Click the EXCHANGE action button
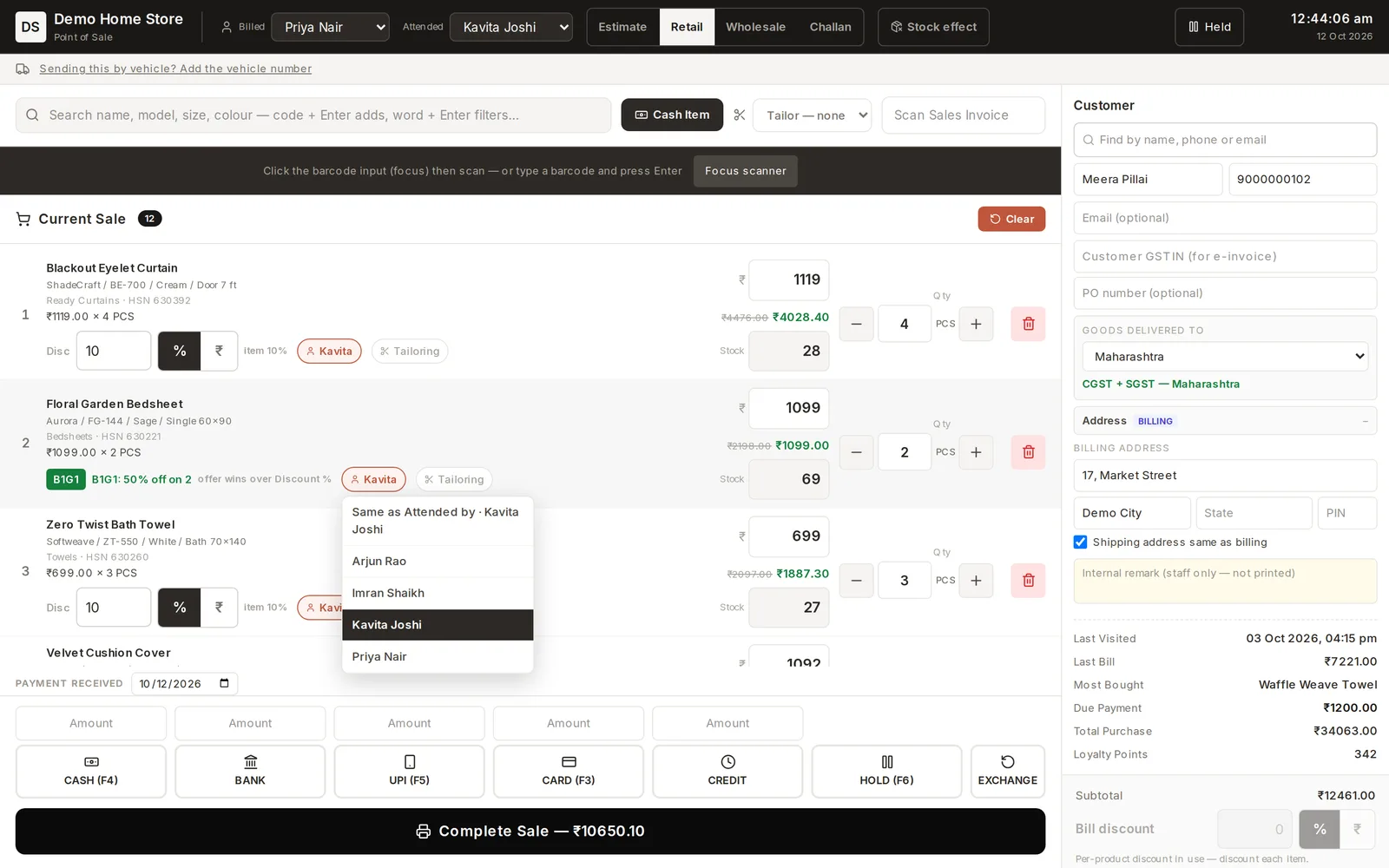Viewport: 1389px width, 868px height. click(x=1007, y=771)
